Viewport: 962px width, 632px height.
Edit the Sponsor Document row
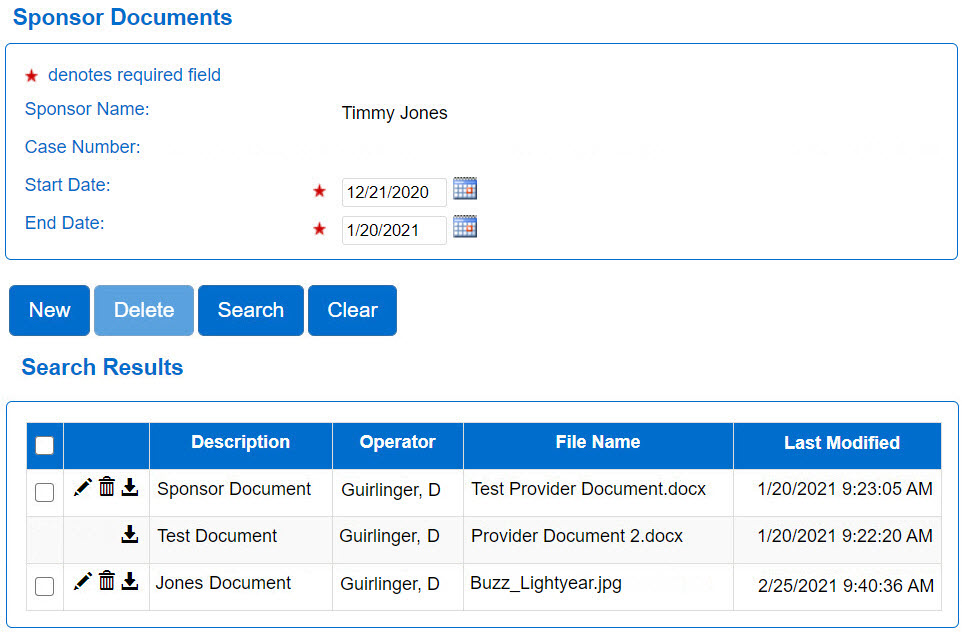82,487
